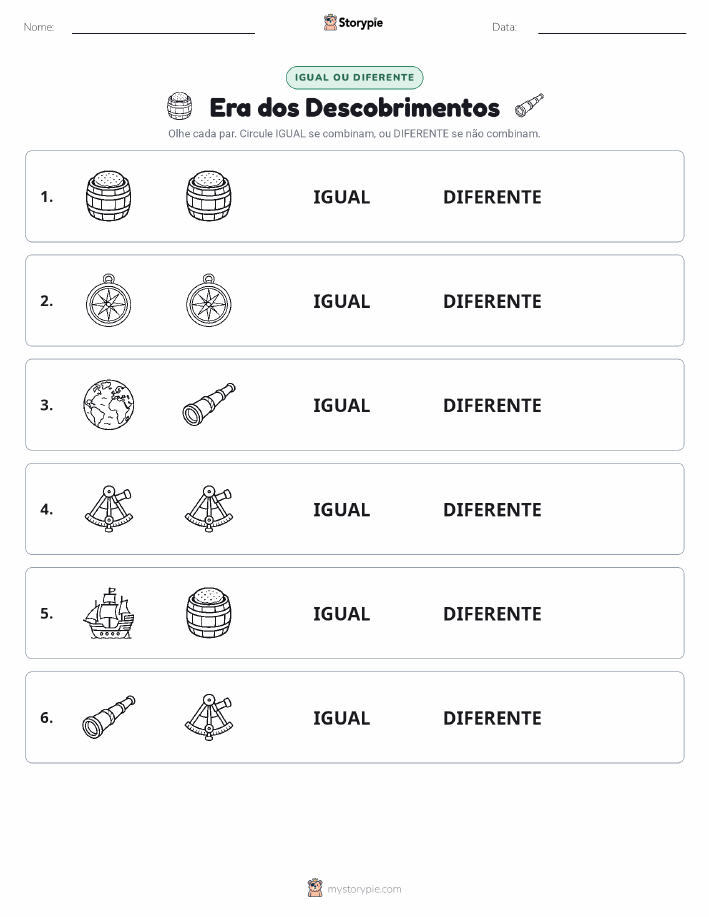Choose IGUAL for row 1

342,197
